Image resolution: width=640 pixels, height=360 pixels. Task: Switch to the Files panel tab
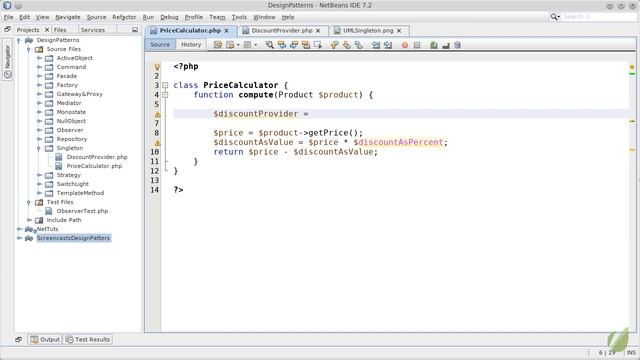[60, 30]
